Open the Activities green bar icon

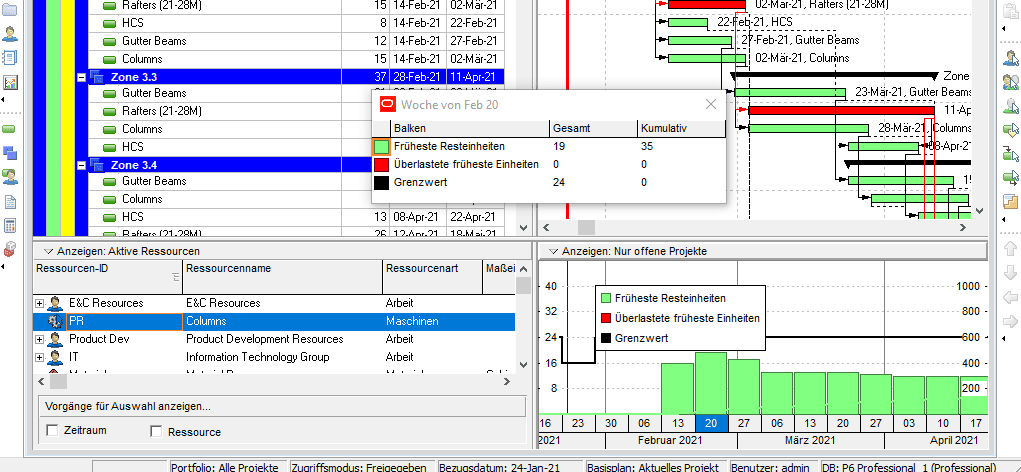[10, 129]
